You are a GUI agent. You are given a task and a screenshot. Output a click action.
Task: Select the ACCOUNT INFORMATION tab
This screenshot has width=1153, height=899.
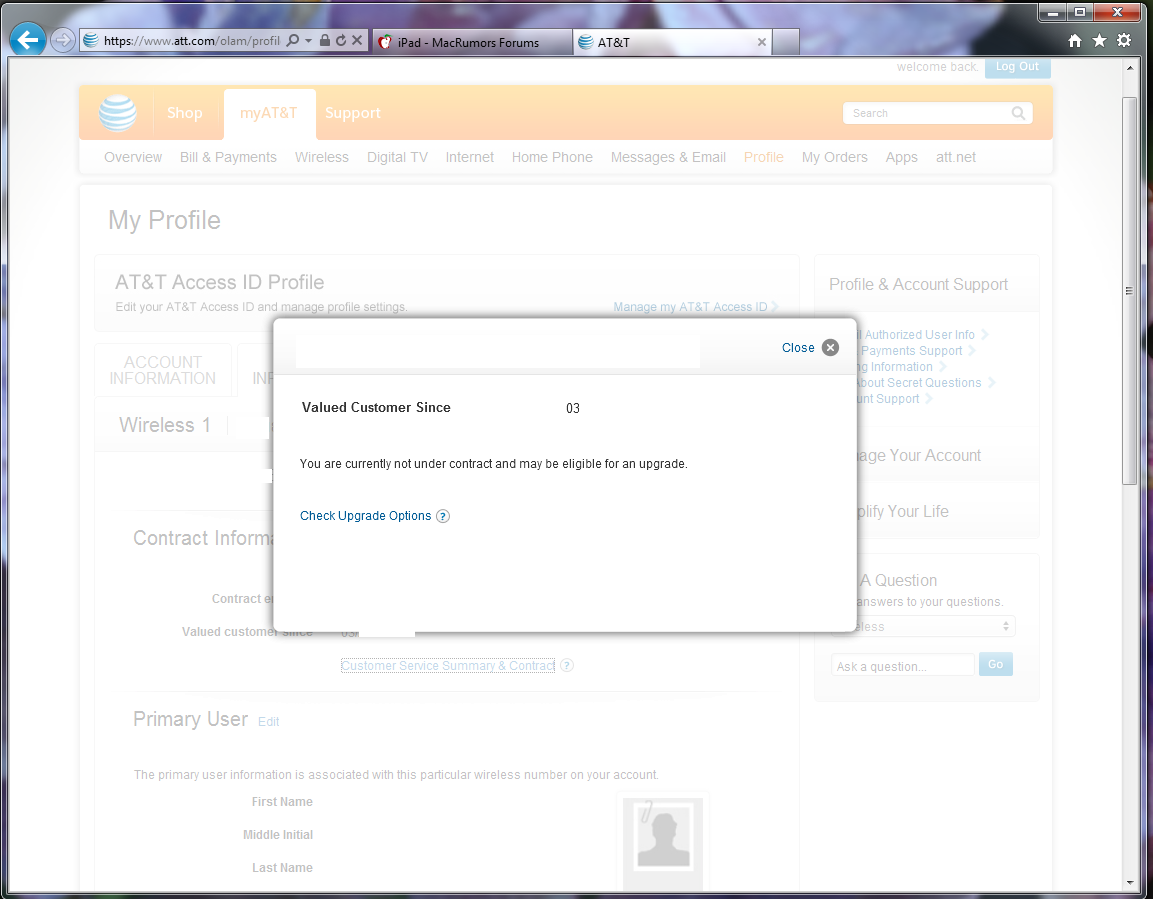[163, 370]
